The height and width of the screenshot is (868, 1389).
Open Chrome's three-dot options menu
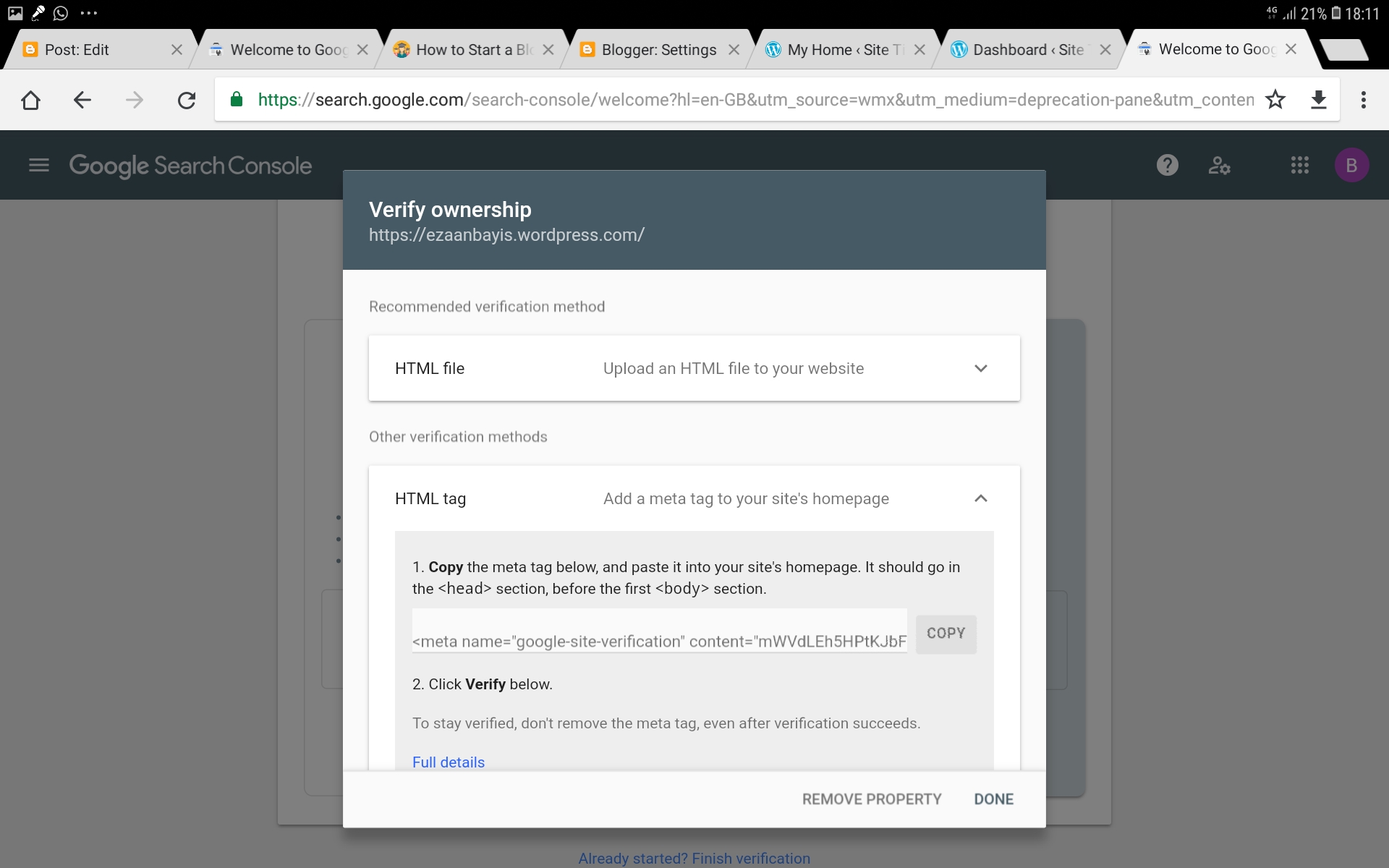click(1364, 100)
